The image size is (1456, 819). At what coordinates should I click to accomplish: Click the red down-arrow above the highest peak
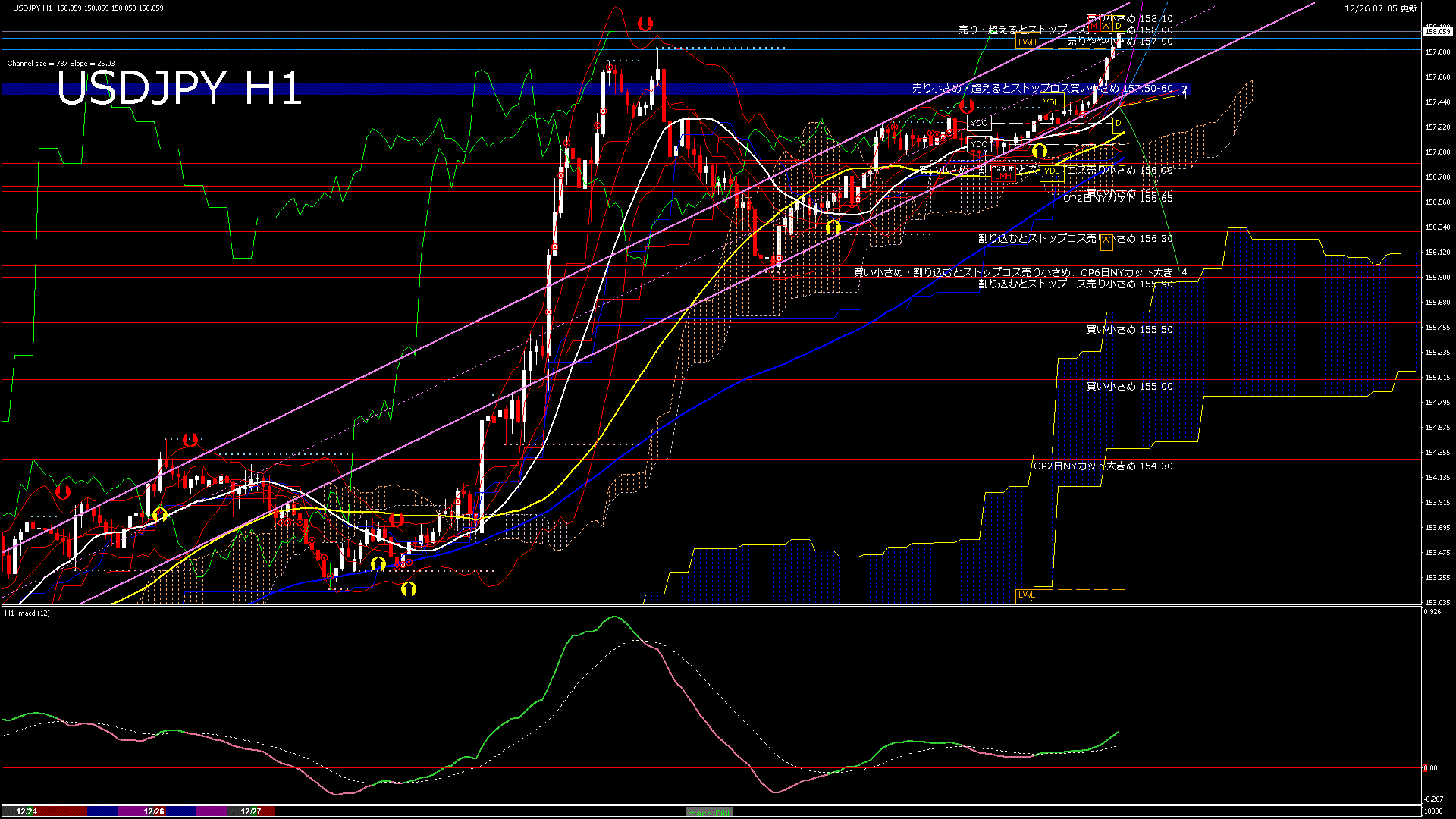pos(645,24)
